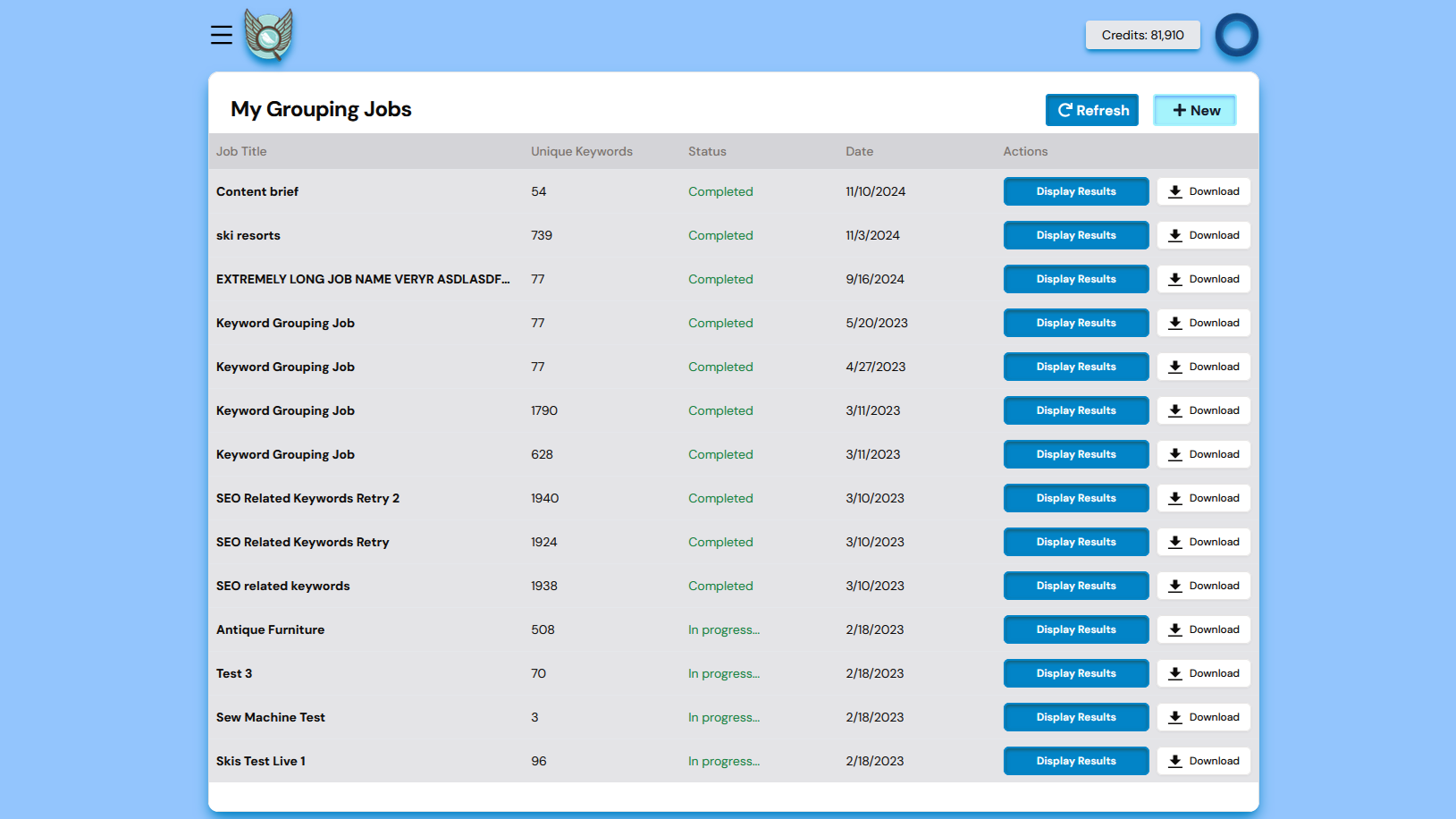Download the Antique Furniture job file

(x=1203, y=629)
